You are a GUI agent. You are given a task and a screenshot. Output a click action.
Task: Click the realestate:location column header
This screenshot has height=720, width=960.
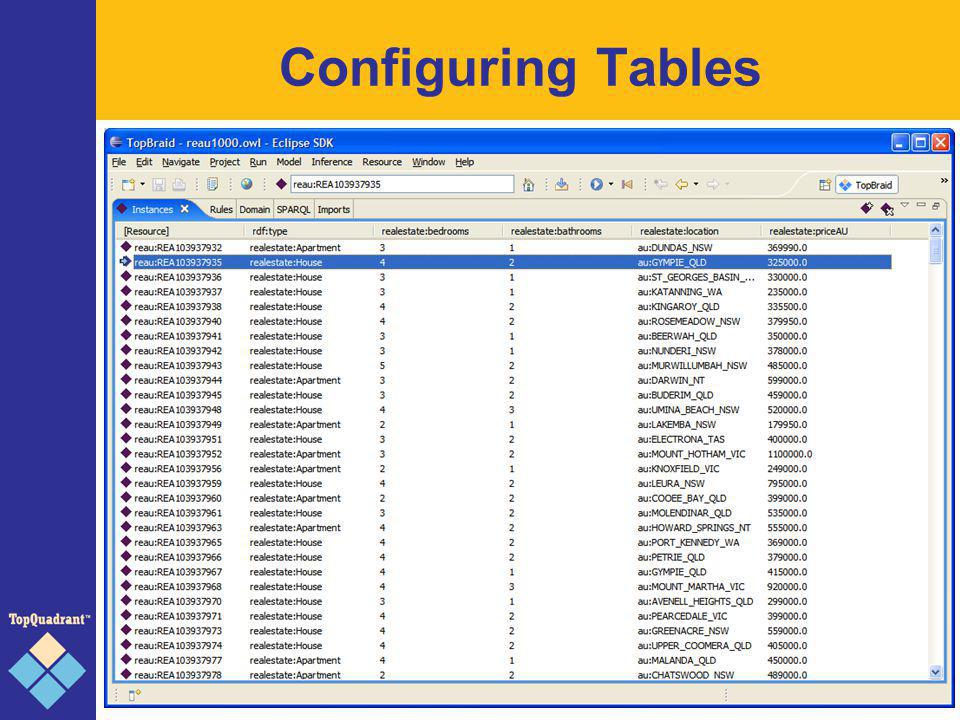[x=696, y=231]
